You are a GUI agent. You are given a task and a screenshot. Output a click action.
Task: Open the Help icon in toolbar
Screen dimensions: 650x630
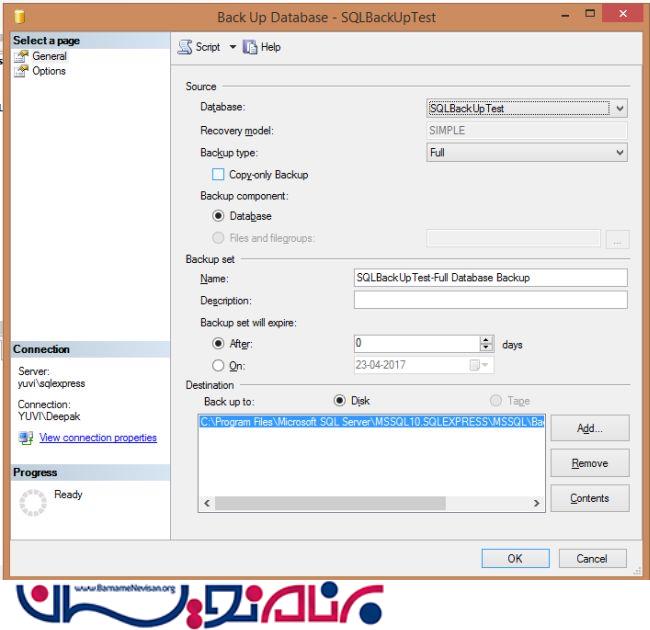coord(250,47)
